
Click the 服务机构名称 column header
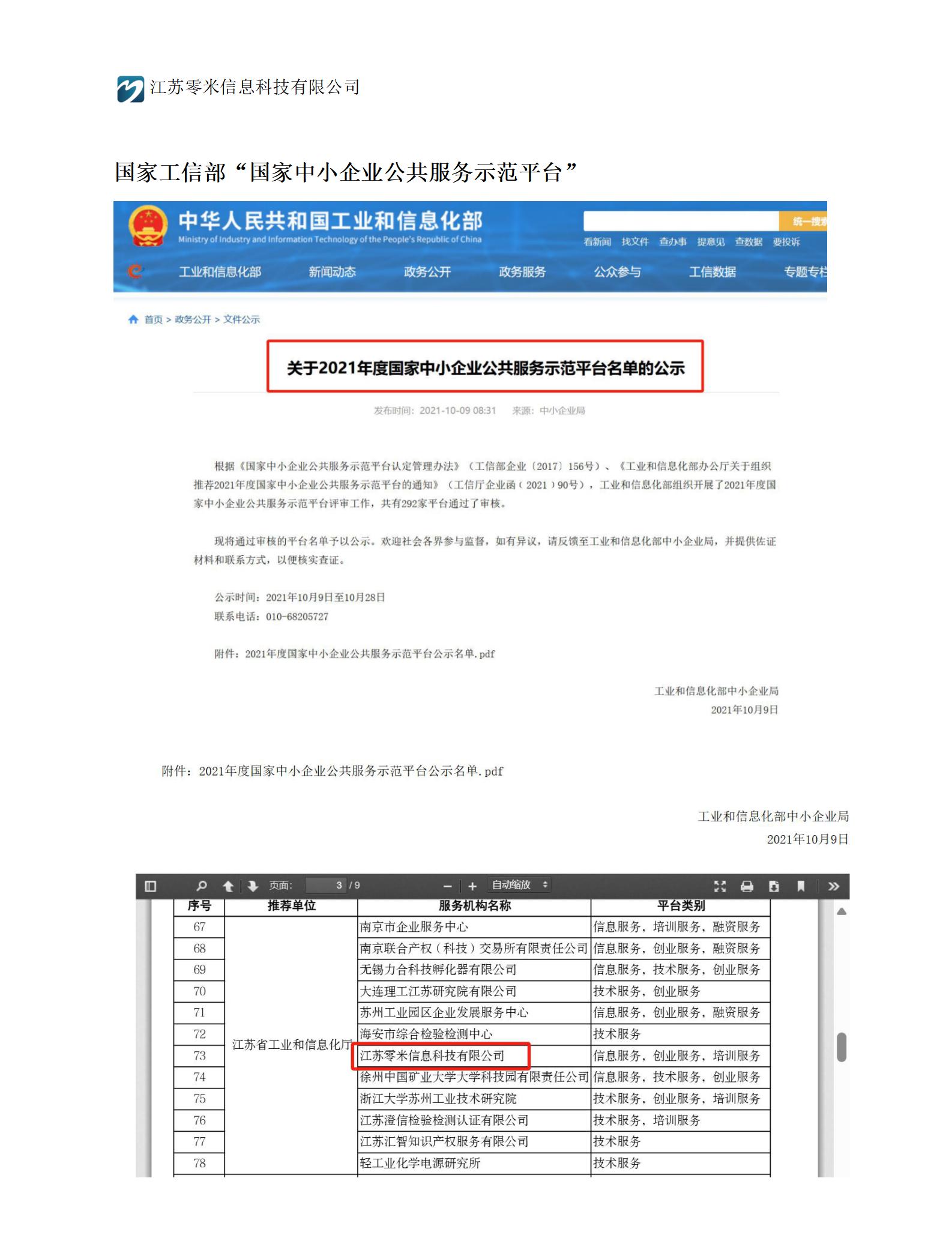click(x=474, y=906)
